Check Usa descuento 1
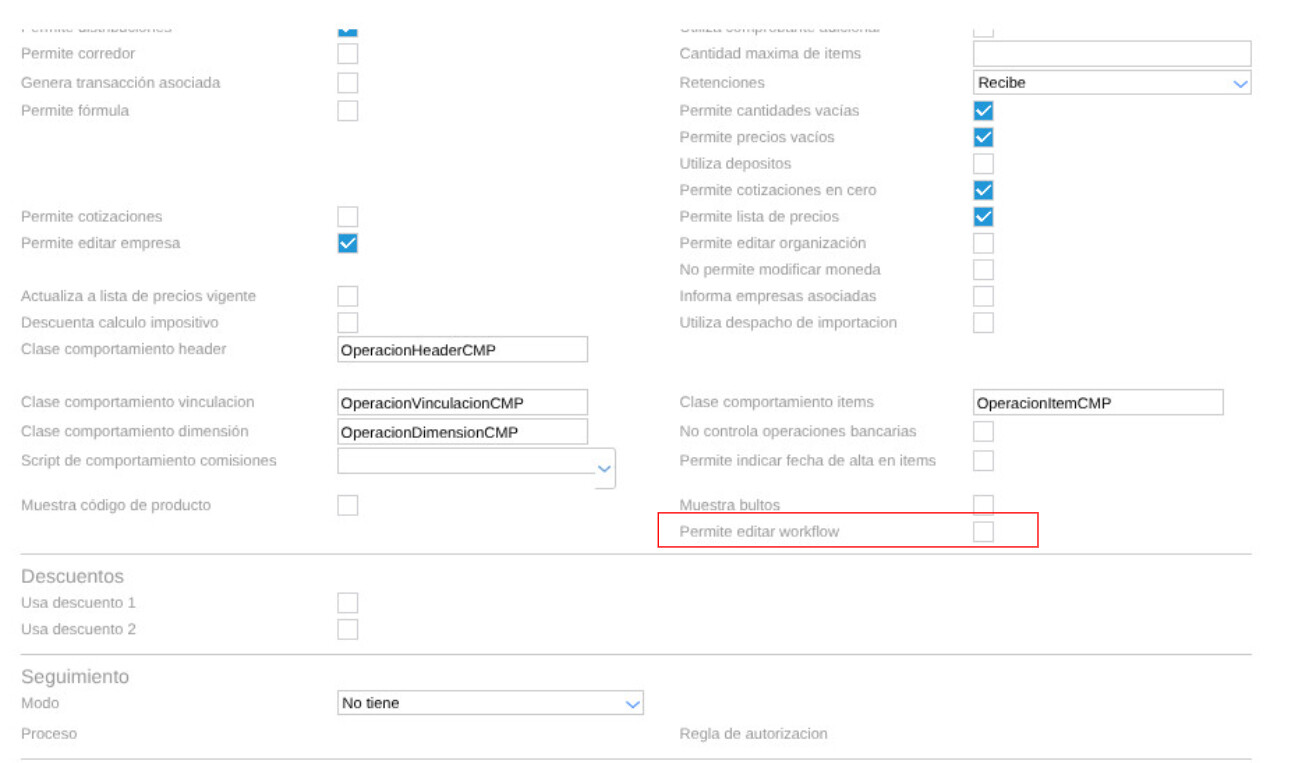 tap(347, 603)
